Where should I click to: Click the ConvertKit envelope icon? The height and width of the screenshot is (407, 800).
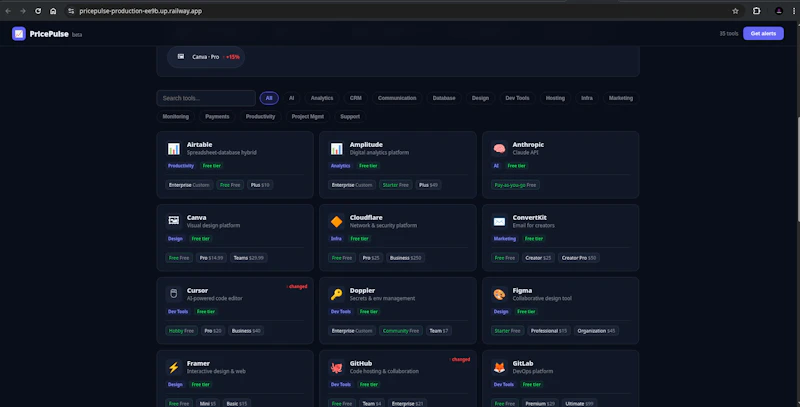499,221
